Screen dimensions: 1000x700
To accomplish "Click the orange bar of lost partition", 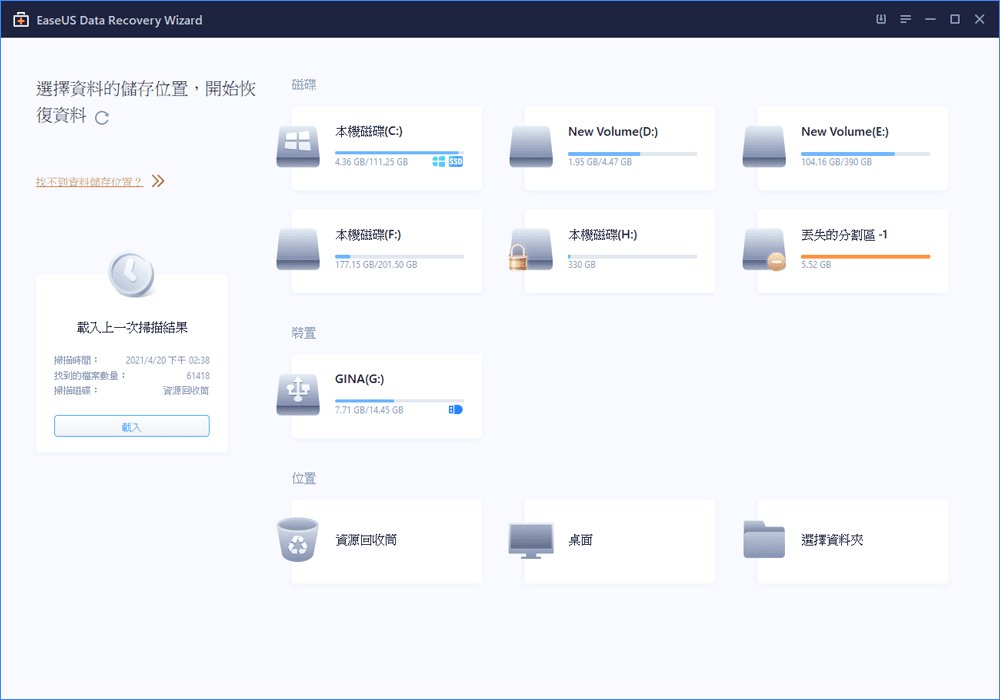I will pos(865,256).
